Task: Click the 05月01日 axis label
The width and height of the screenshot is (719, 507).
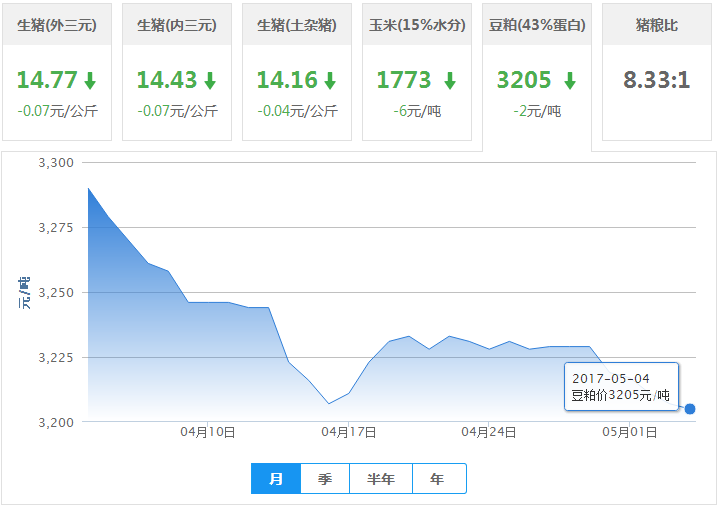Action: pyautogui.click(x=630, y=432)
